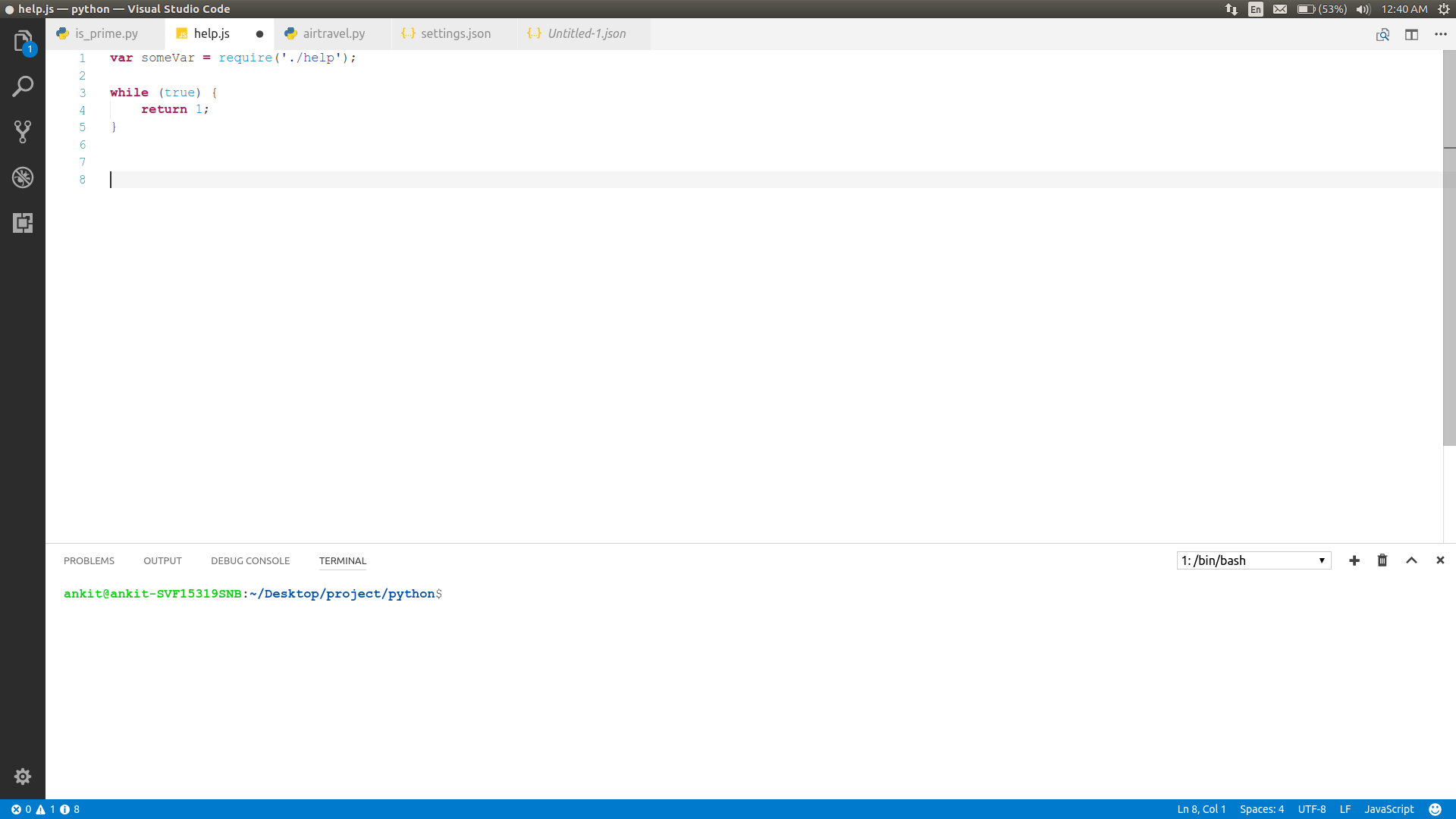Toggle maximize the terminal panel

point(1411,560)
